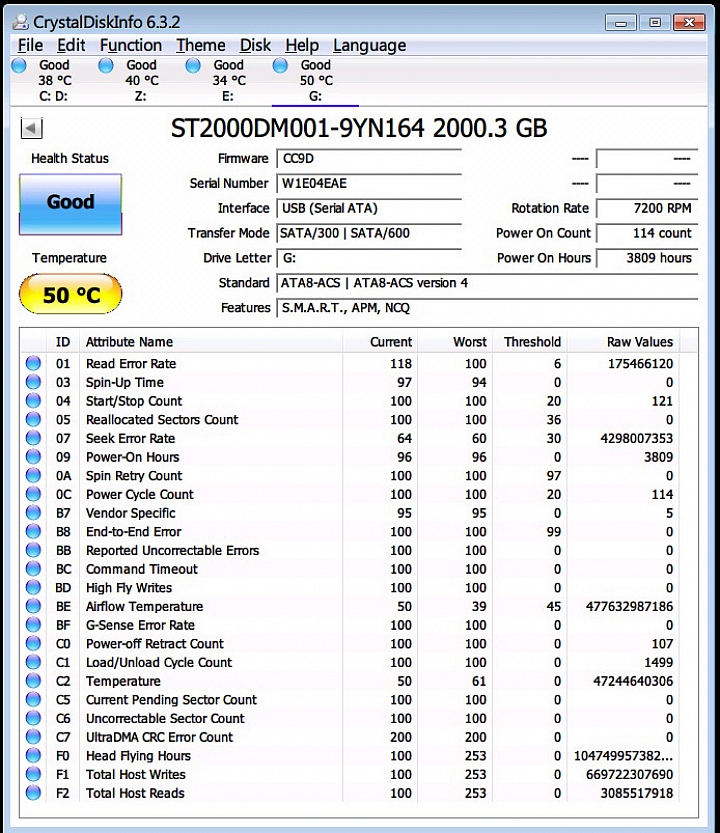
Task: Click the status orb for Airflow Temperature
Action: [33, 606]
